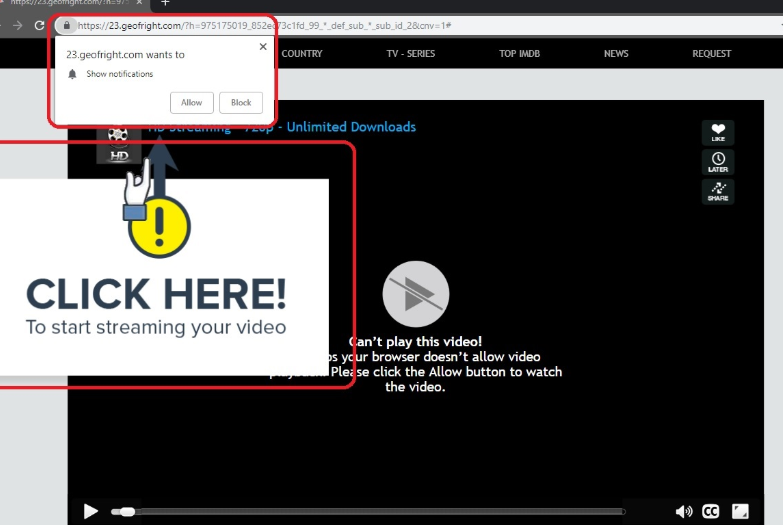Screen dimensions: 783x525
Task: Open the TV - SERIES menu
Action: 411,54
